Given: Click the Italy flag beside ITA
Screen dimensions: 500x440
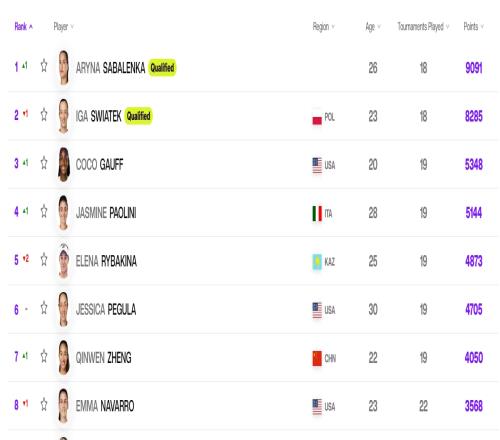Looking at the screenshot, I should pos(317,213).
